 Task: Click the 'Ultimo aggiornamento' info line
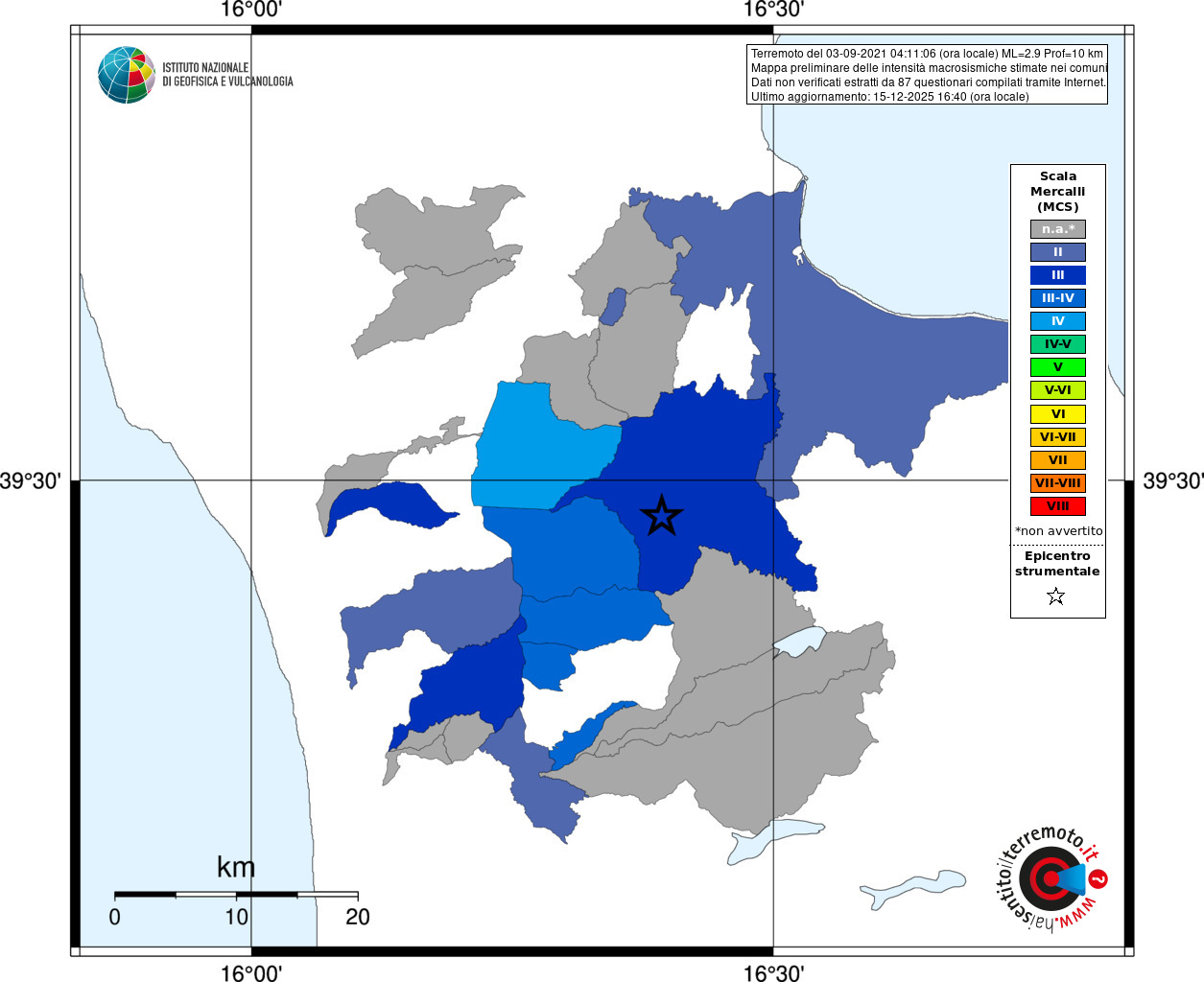pyautogui.click(x=889, y=97)
